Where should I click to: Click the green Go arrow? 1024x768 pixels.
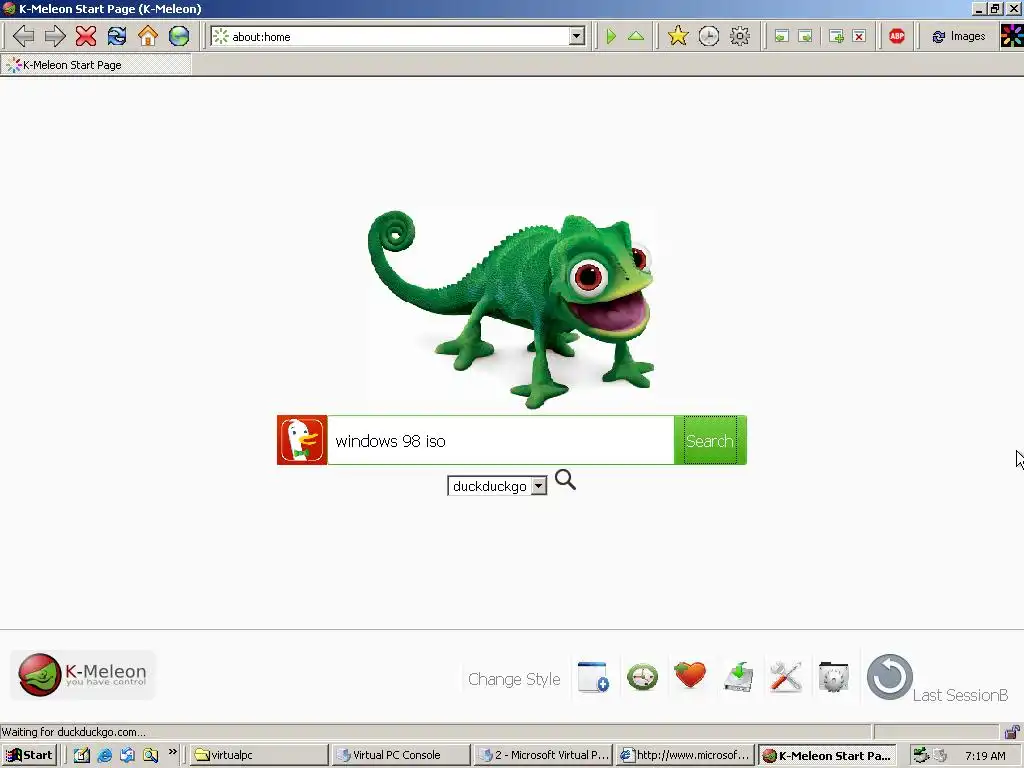coord(611,37)
